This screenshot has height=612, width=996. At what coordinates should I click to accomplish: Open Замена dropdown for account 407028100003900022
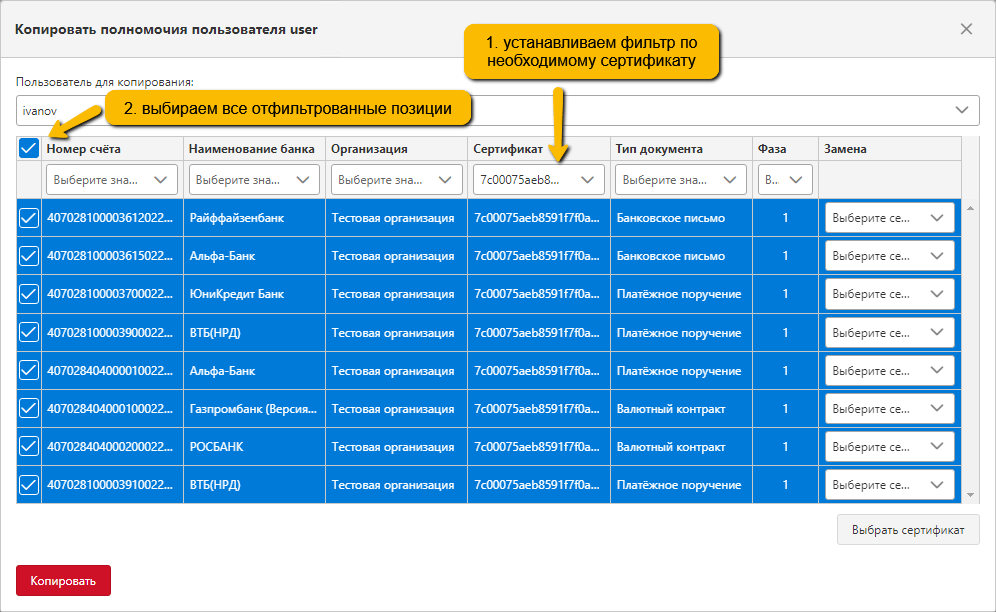point(889,332)
